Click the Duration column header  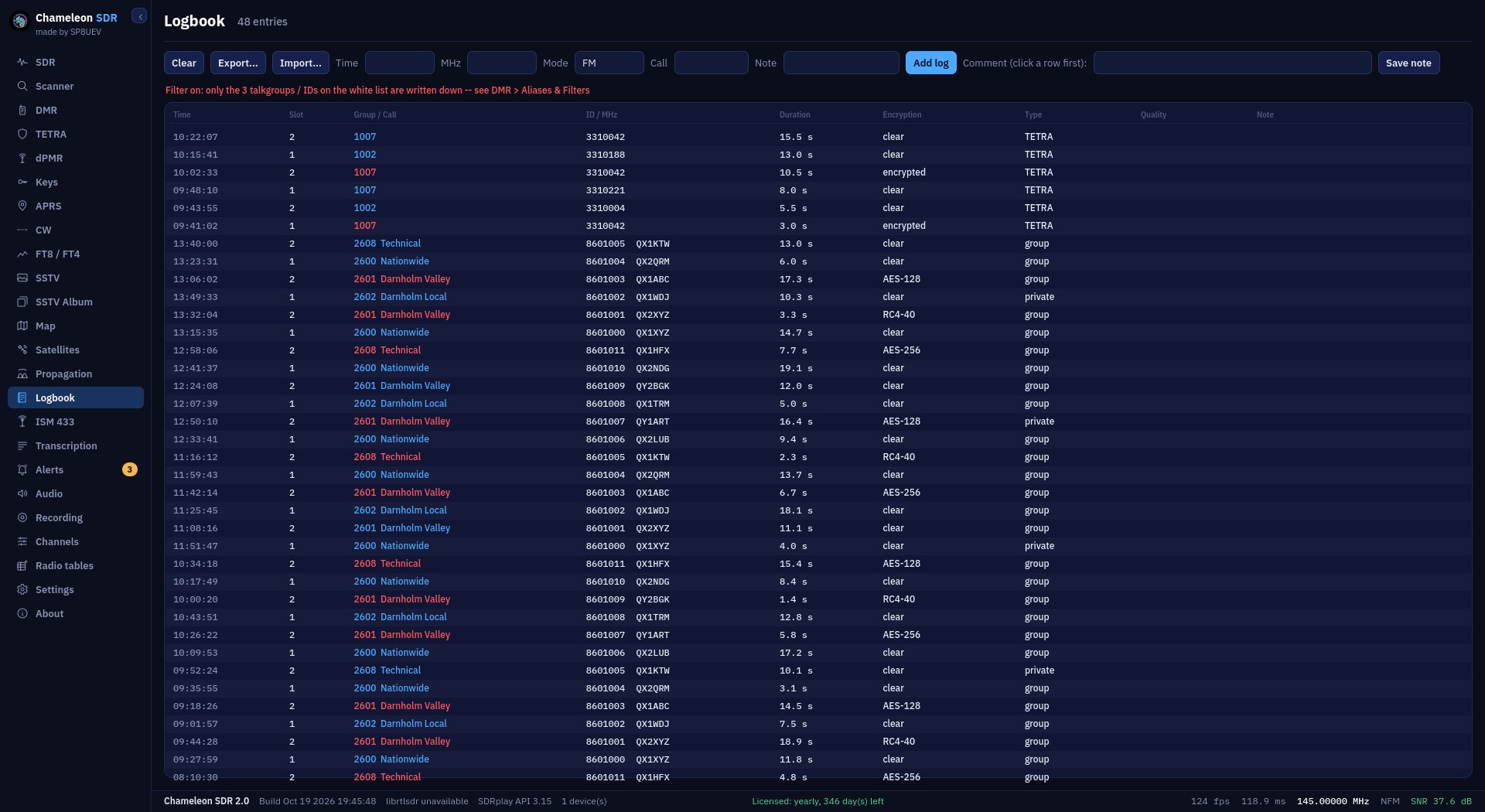795,114
